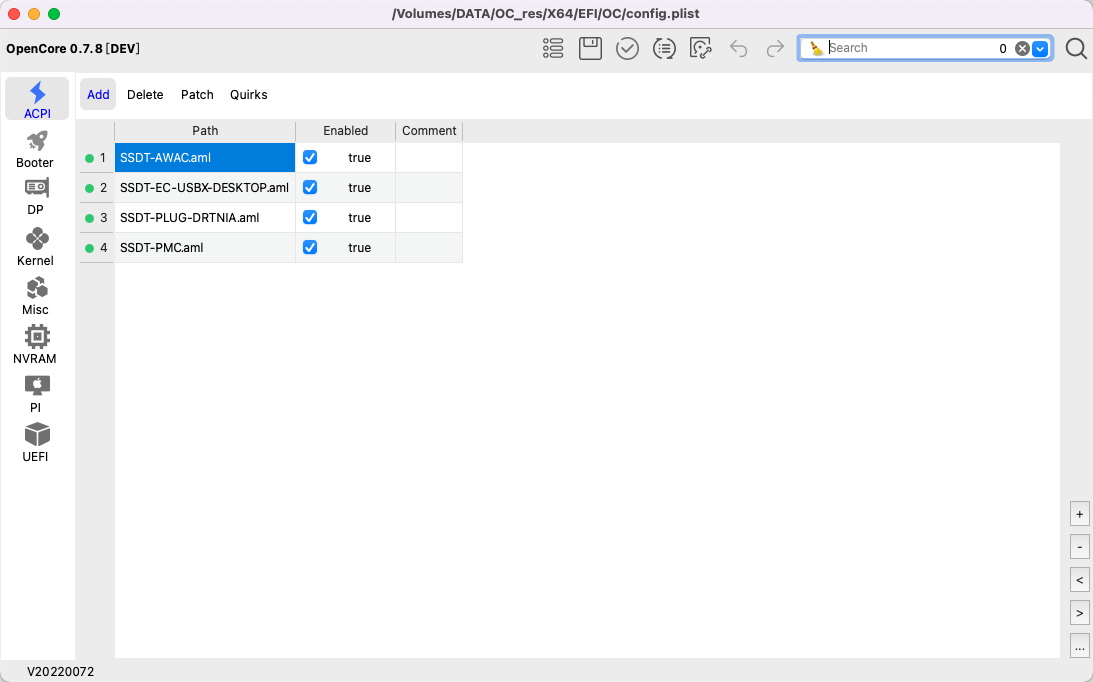Switch to the Kernel section
The width and height of the screenshot is (1093, 682).
click(35, 243)
